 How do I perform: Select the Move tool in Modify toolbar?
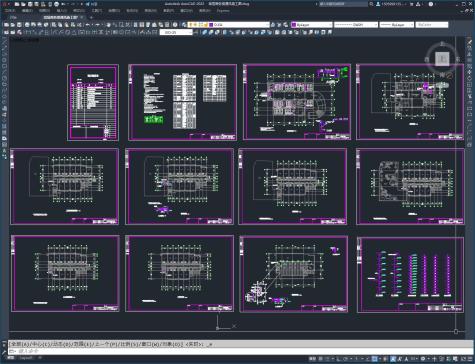(x=470, y=72)
